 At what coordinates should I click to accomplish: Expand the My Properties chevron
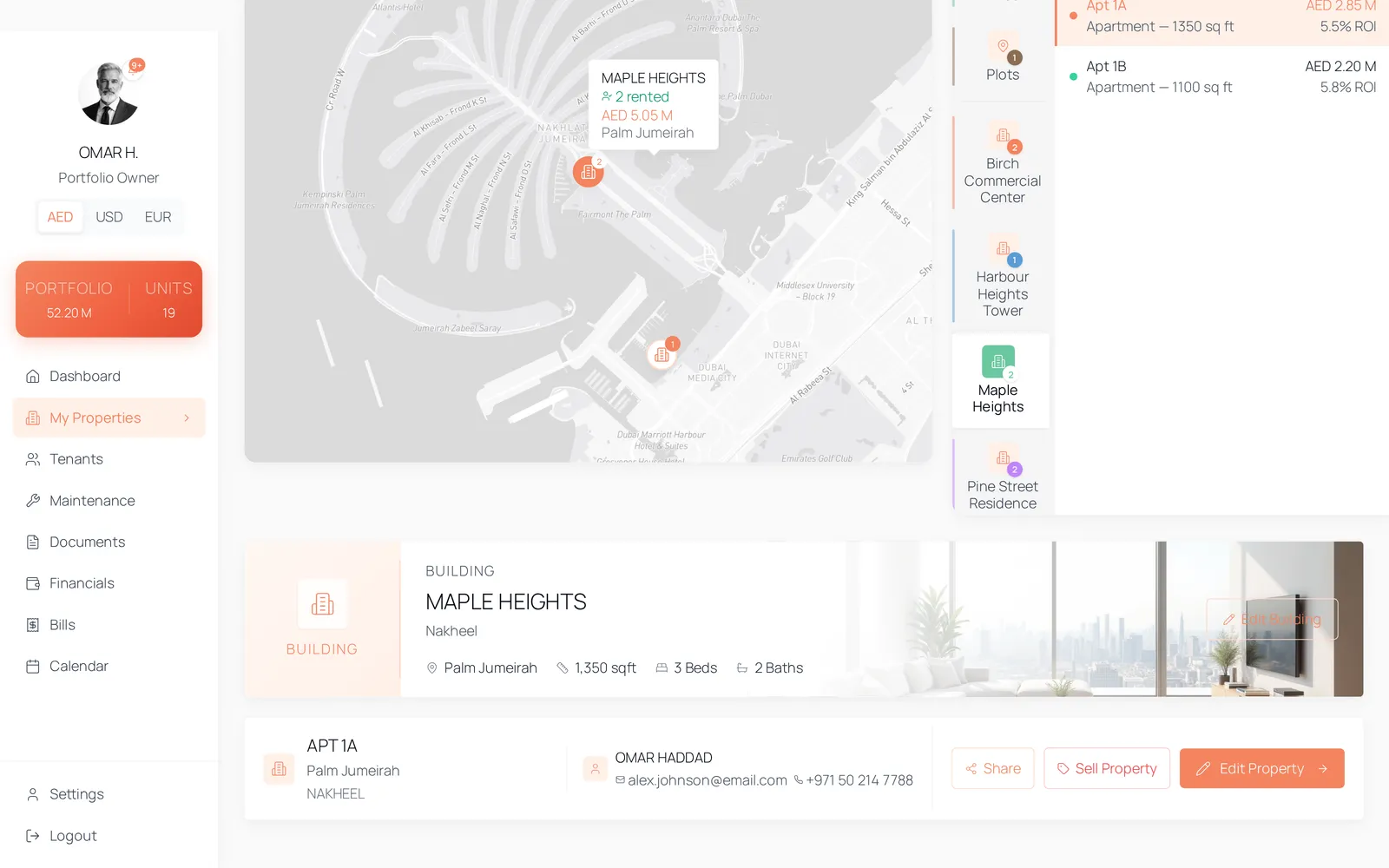pyautogui.click(x=187, y=418)
